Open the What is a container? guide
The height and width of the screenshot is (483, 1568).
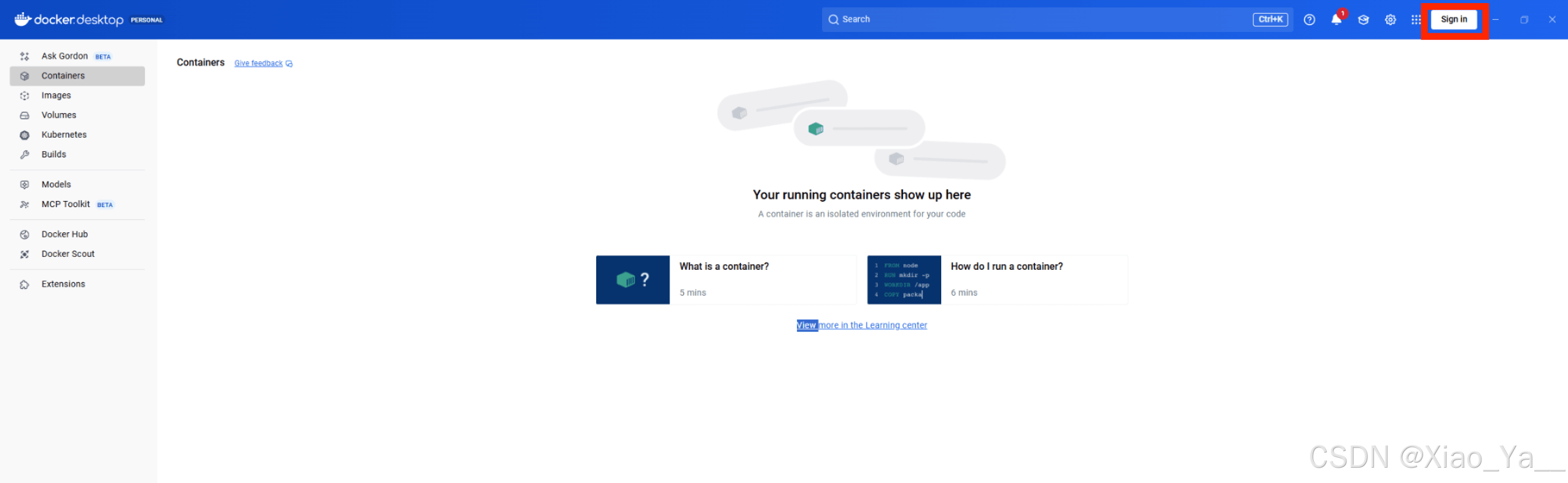[726, 280]
